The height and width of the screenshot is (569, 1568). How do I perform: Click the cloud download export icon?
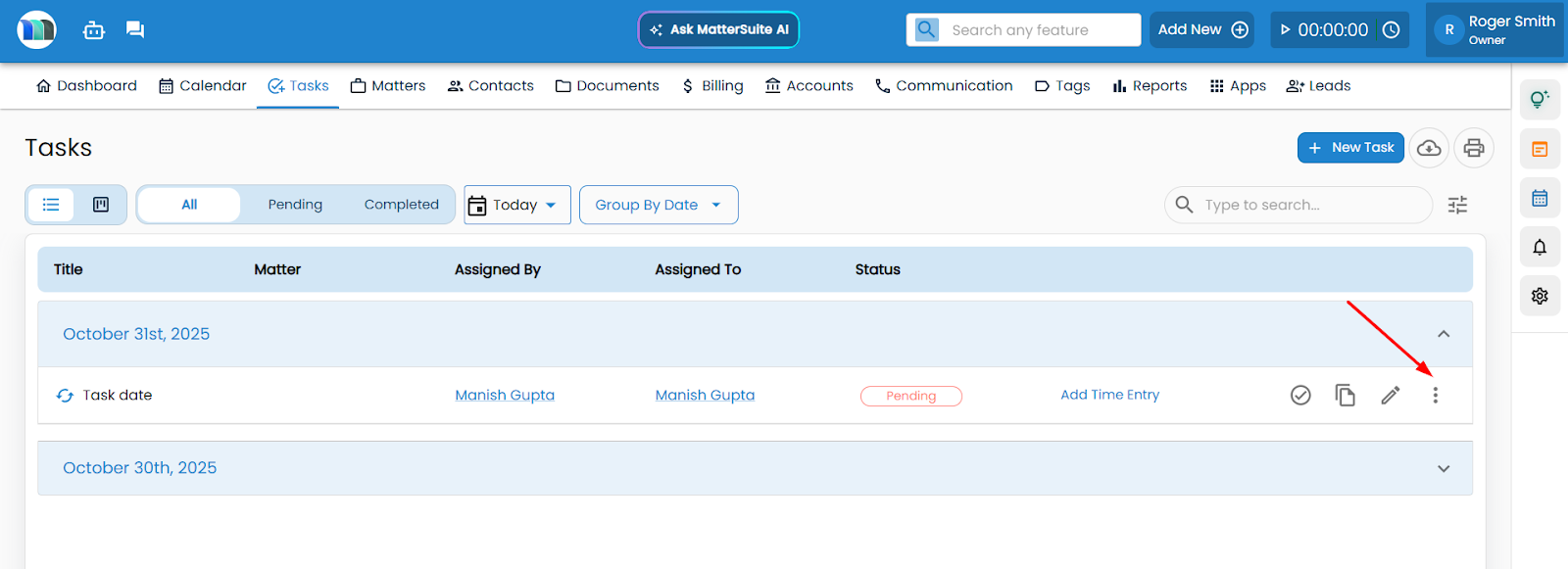point(1429,148)
